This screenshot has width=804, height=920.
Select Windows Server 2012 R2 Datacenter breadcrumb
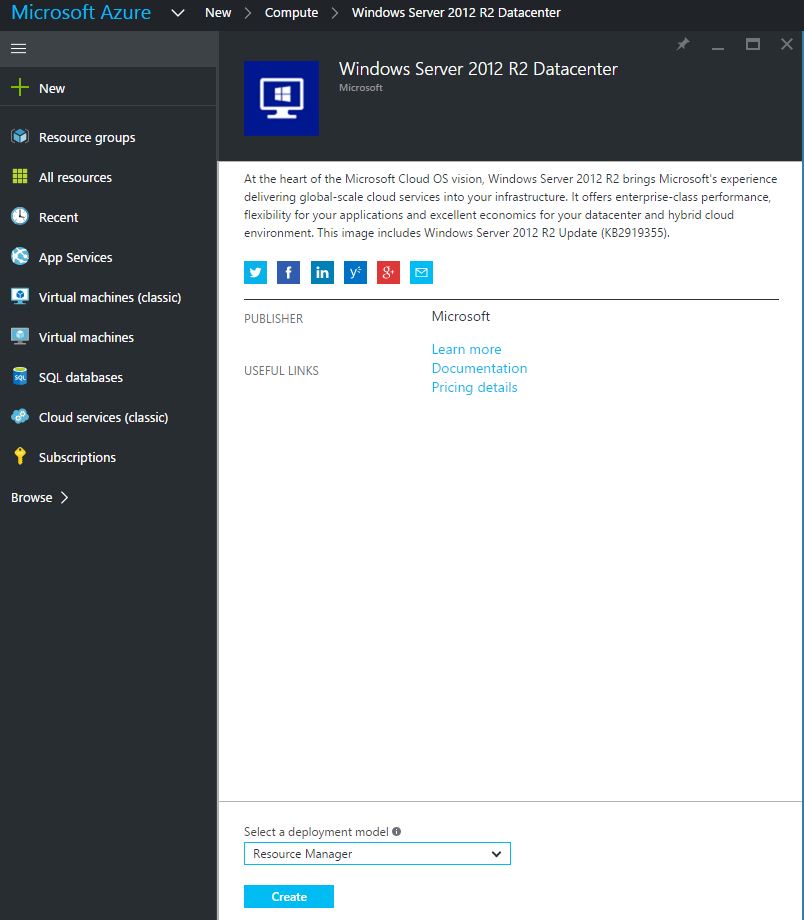point(456,12)
